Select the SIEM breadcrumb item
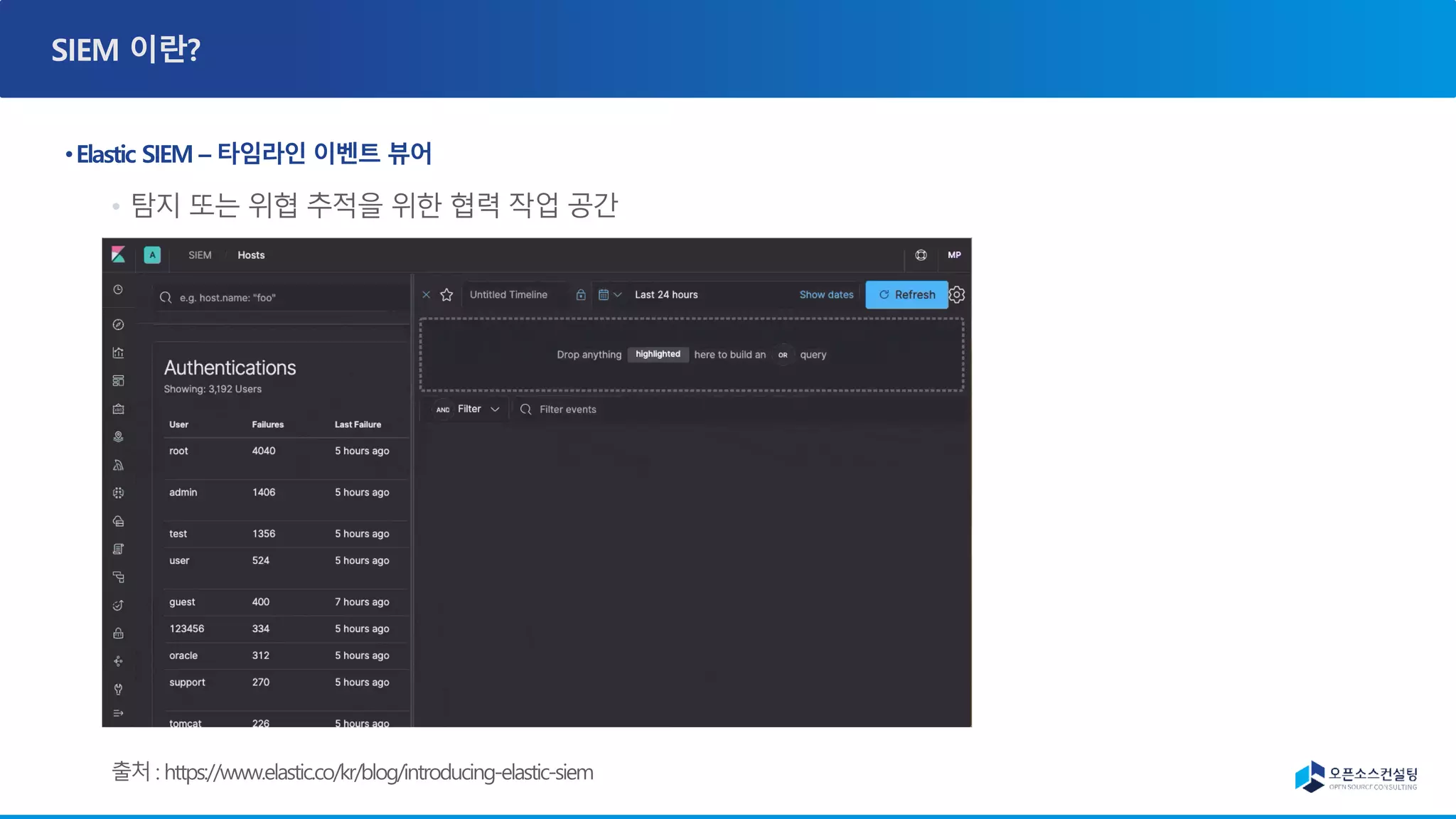This screenshot has height=819, width=1456. tap(200, 255)
